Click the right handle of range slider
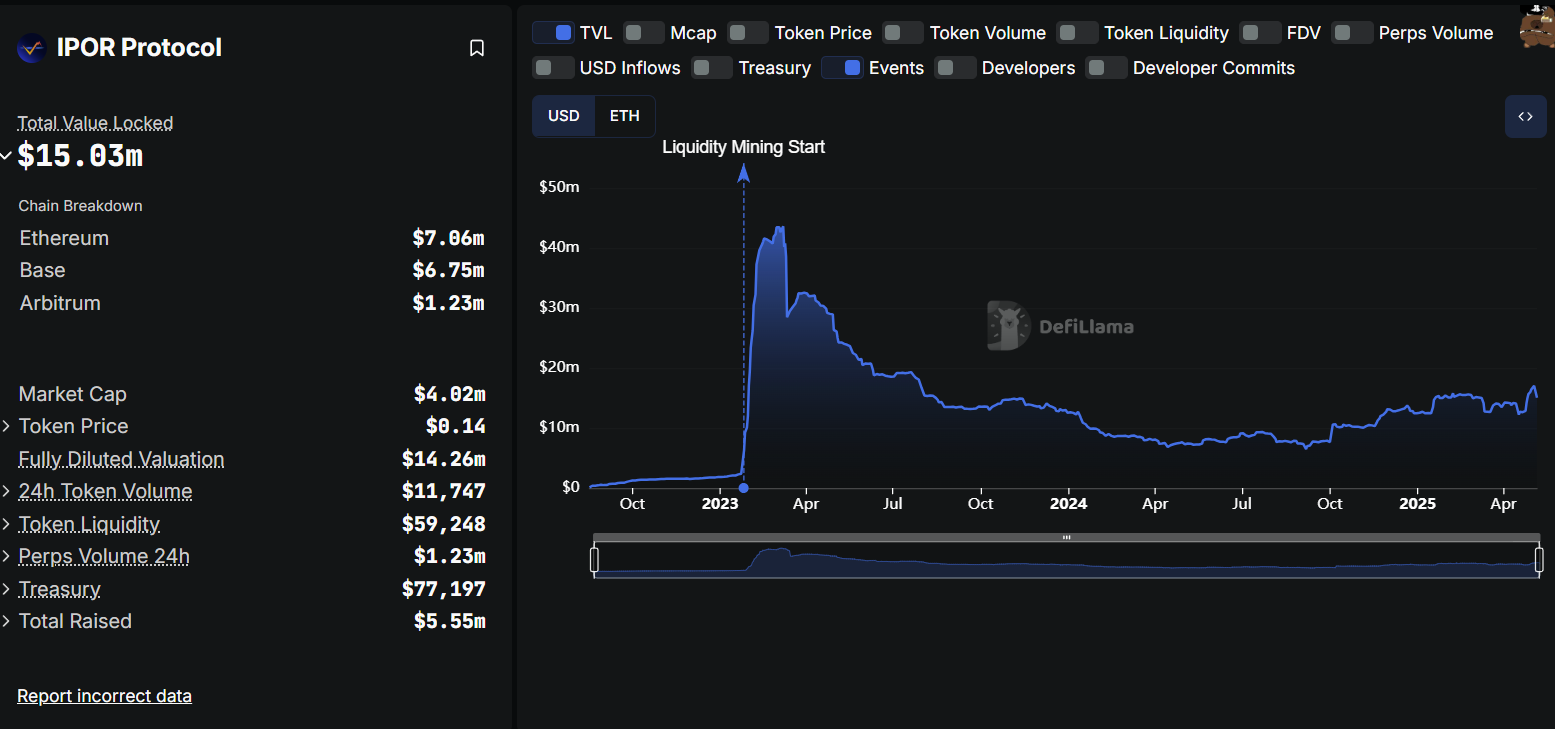 tap(1539, 560)
